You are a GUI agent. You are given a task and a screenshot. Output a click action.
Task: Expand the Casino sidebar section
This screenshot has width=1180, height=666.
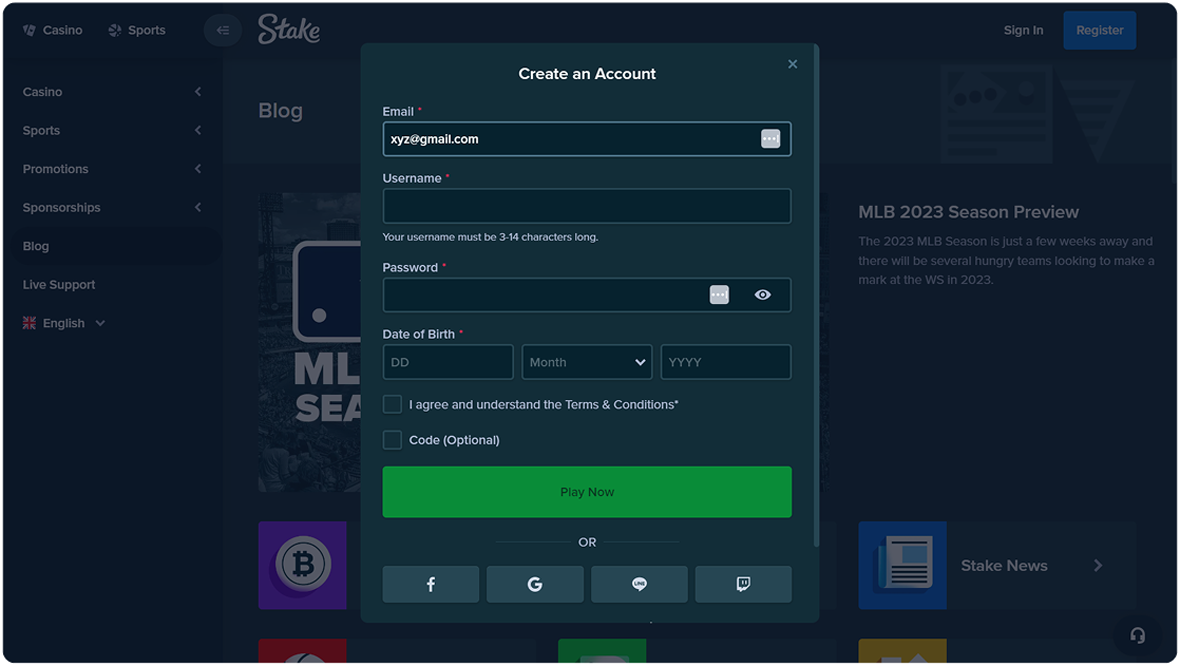(x=198, y=92)
